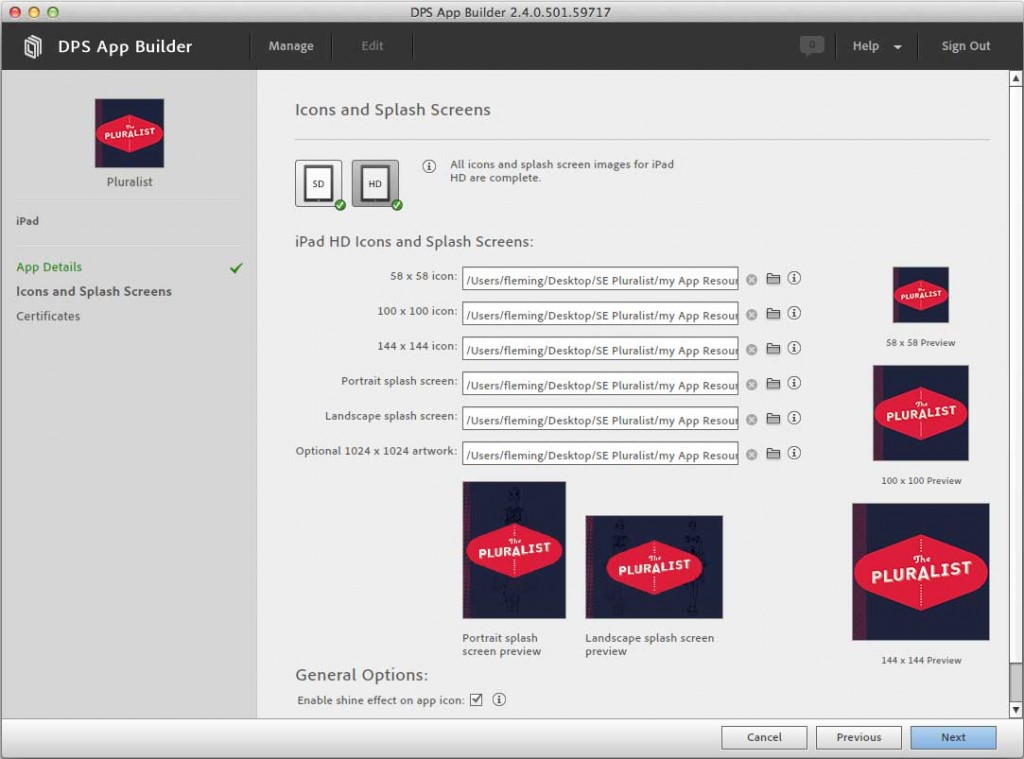Viewport: 1024px width, 759px height.
Task: Go to Icons and Splash Screens step
Action: [x=94, y=291]
